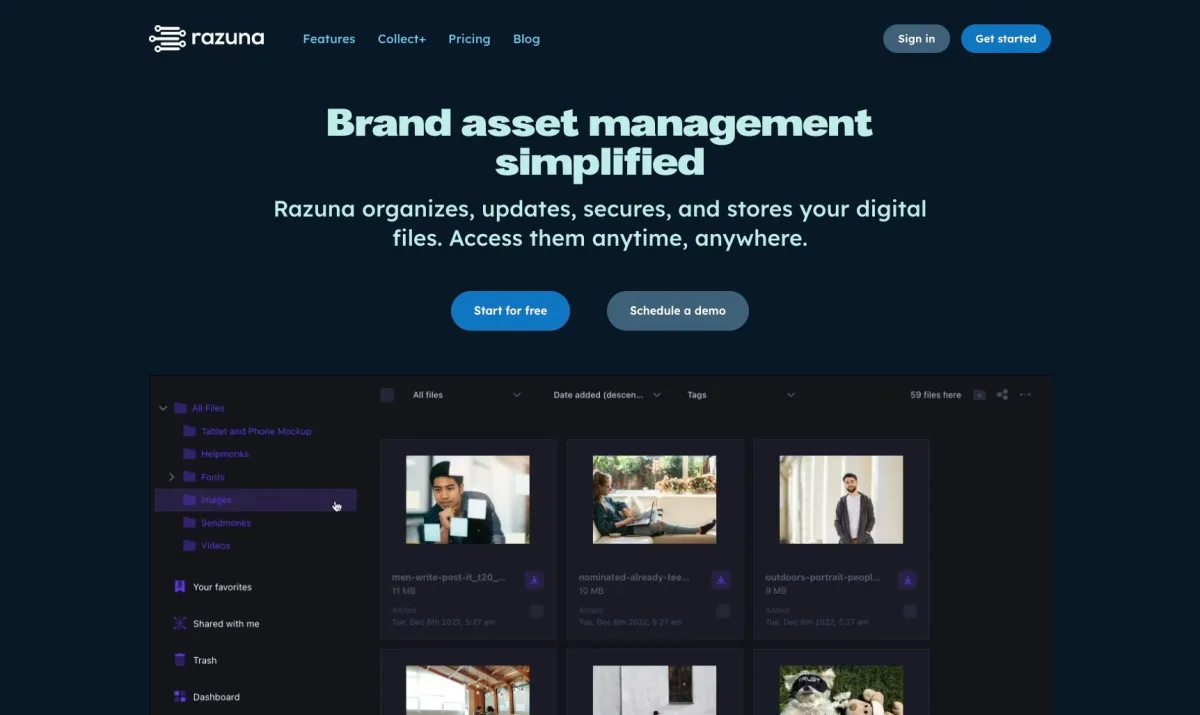Tick the checkbox on the nominated-already-tee card
This screenshot has width=1200, height=715.
pyautogui.click(x=723, y=611)
